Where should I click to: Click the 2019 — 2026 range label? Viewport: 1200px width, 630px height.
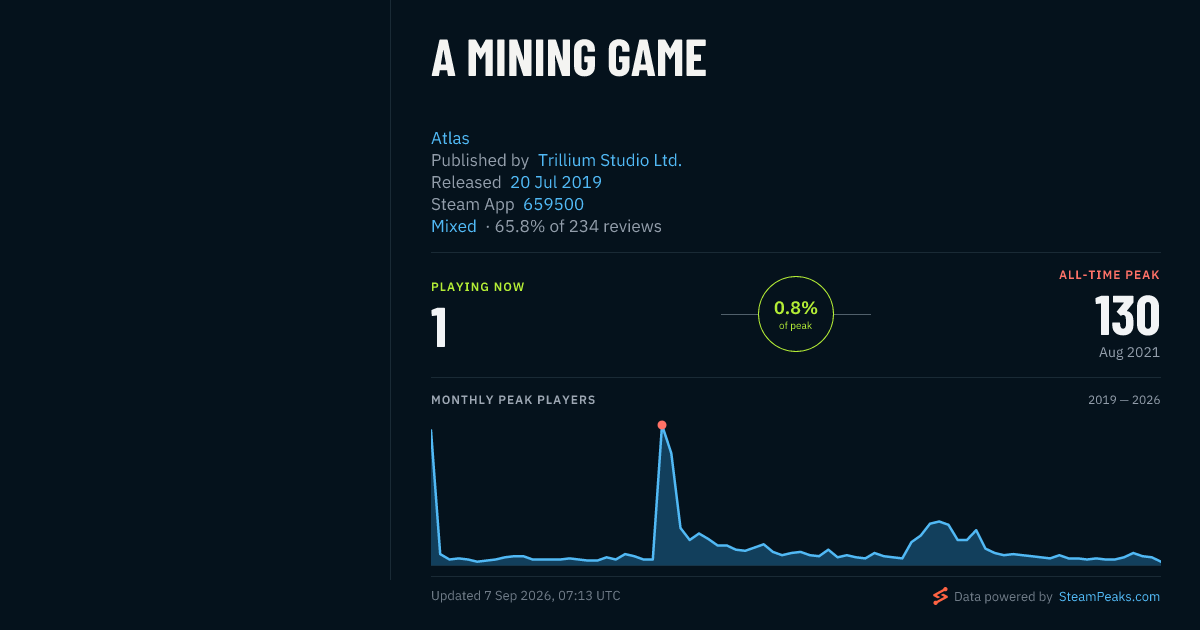click(x=1124, y=400)
